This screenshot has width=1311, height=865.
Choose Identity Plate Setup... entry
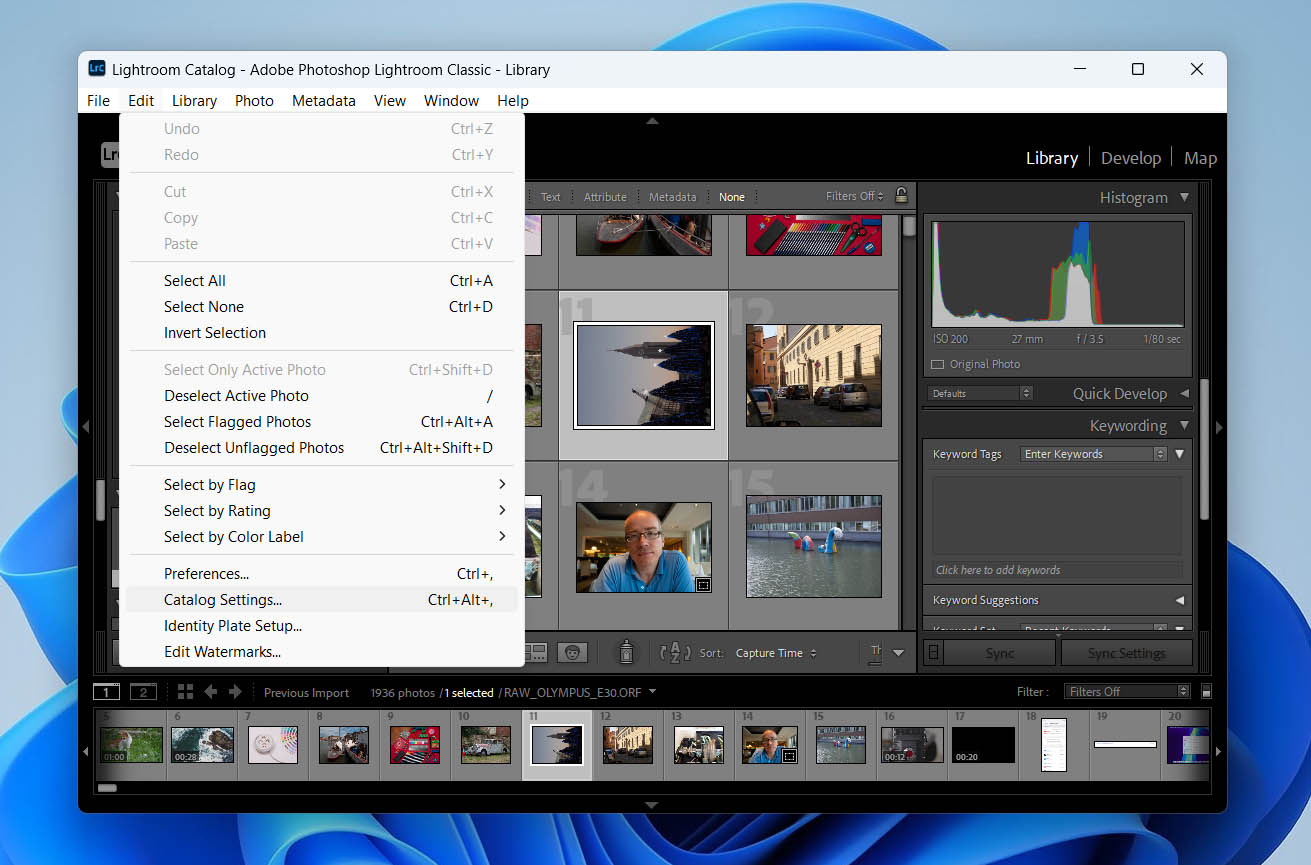pos(322,626)
